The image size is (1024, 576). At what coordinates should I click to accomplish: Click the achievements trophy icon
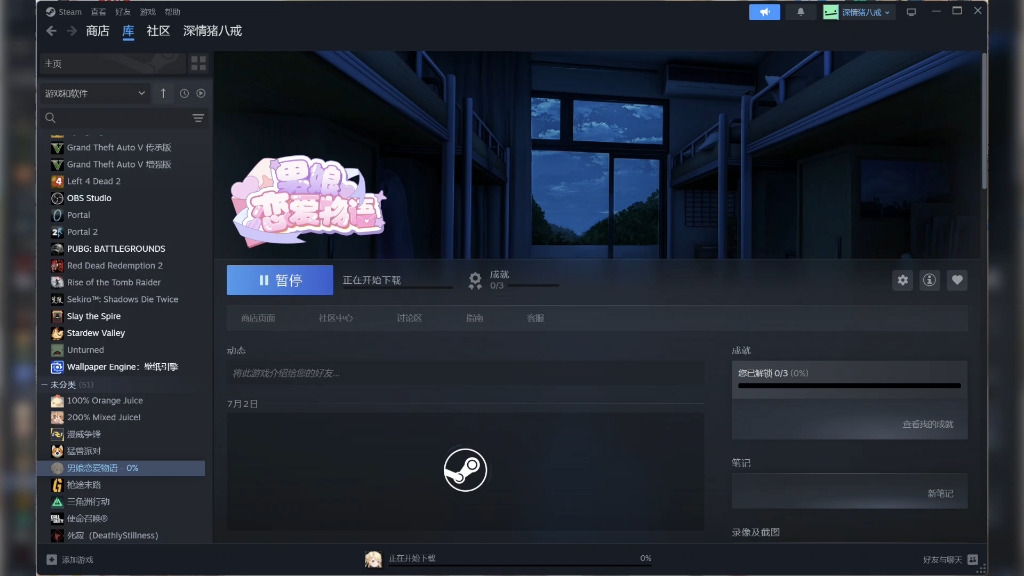click(475, 280)
